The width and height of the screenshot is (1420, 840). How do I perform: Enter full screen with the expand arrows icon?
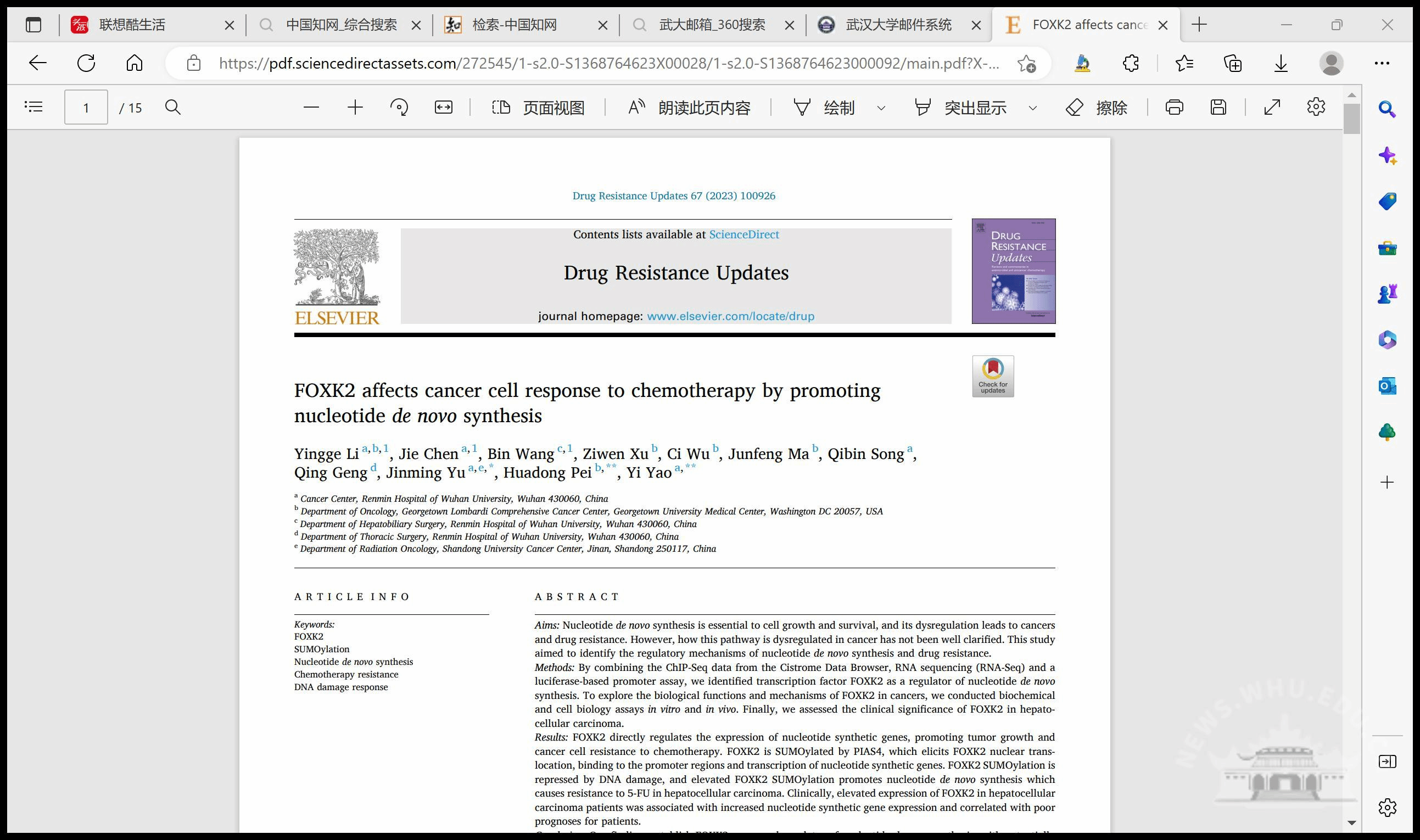(1272, 107)
